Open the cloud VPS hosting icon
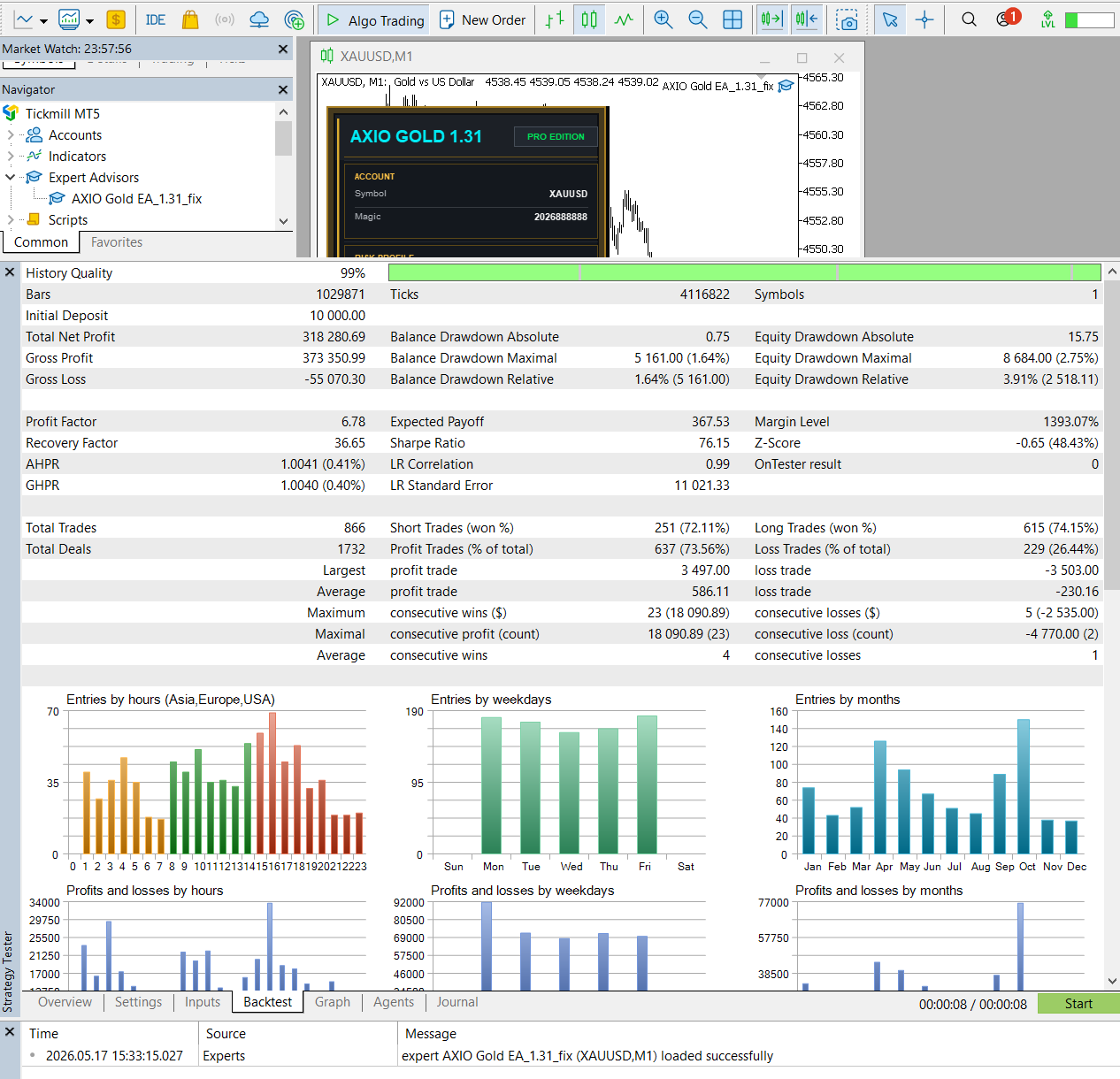Screen dimensions: 1120x1079 [259, 19]
